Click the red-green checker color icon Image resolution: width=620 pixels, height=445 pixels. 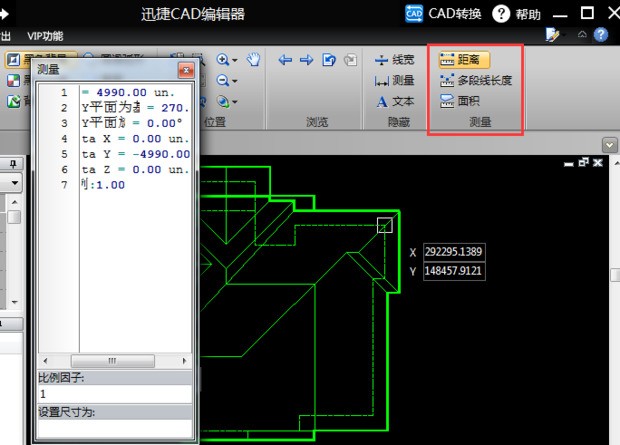pos(13,80)
